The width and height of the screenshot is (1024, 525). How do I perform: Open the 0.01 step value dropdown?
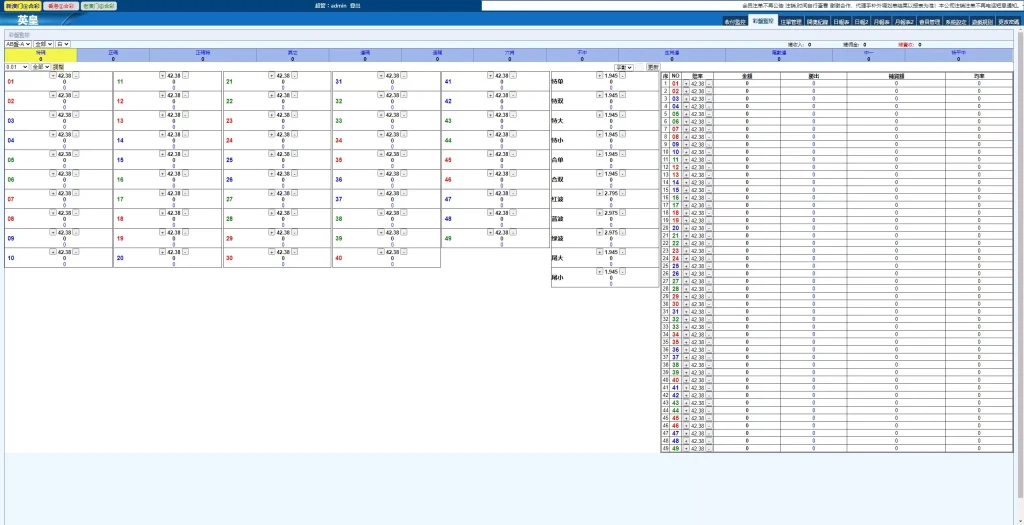click(17, 67)
